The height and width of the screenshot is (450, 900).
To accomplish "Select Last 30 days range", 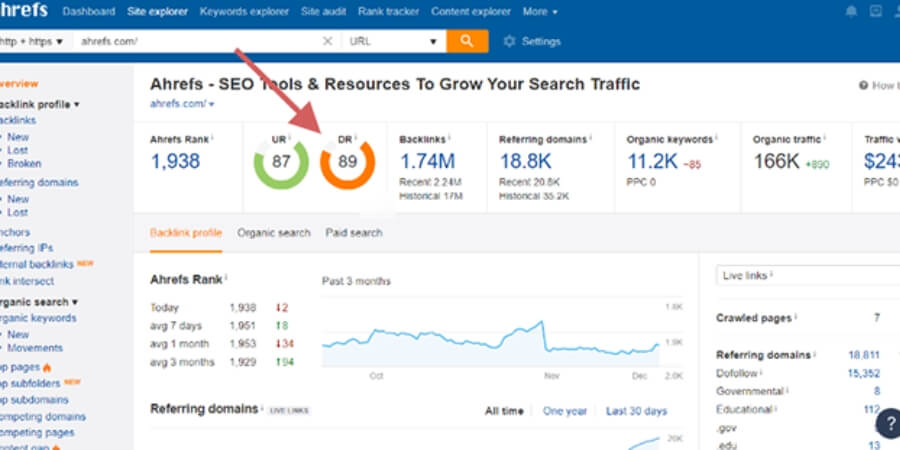I will pyautogui.click(x=637, y=411).
